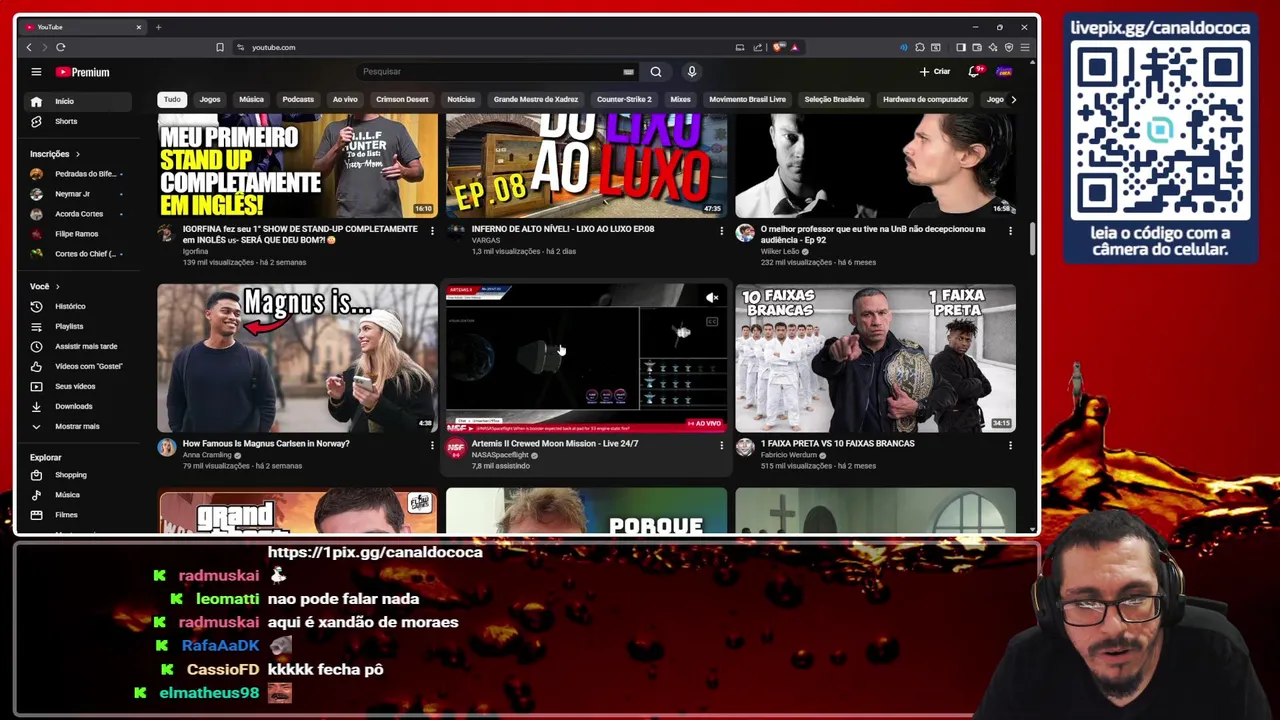
Task: Open the Brave Rewards triangle icon
Action: tap(794, 47)
